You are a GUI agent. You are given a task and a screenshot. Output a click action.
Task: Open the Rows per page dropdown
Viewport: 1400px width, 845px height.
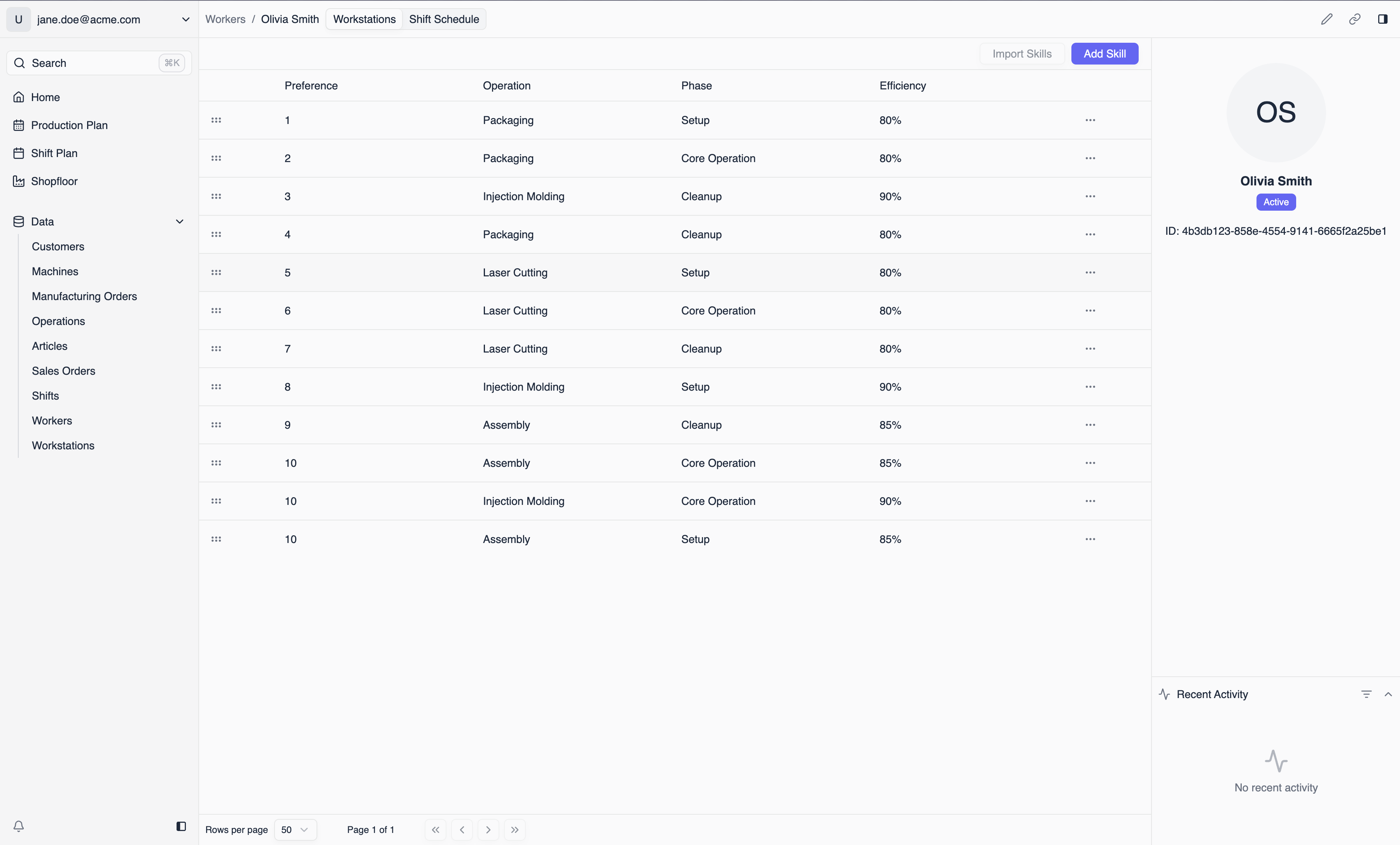[295, 830]
